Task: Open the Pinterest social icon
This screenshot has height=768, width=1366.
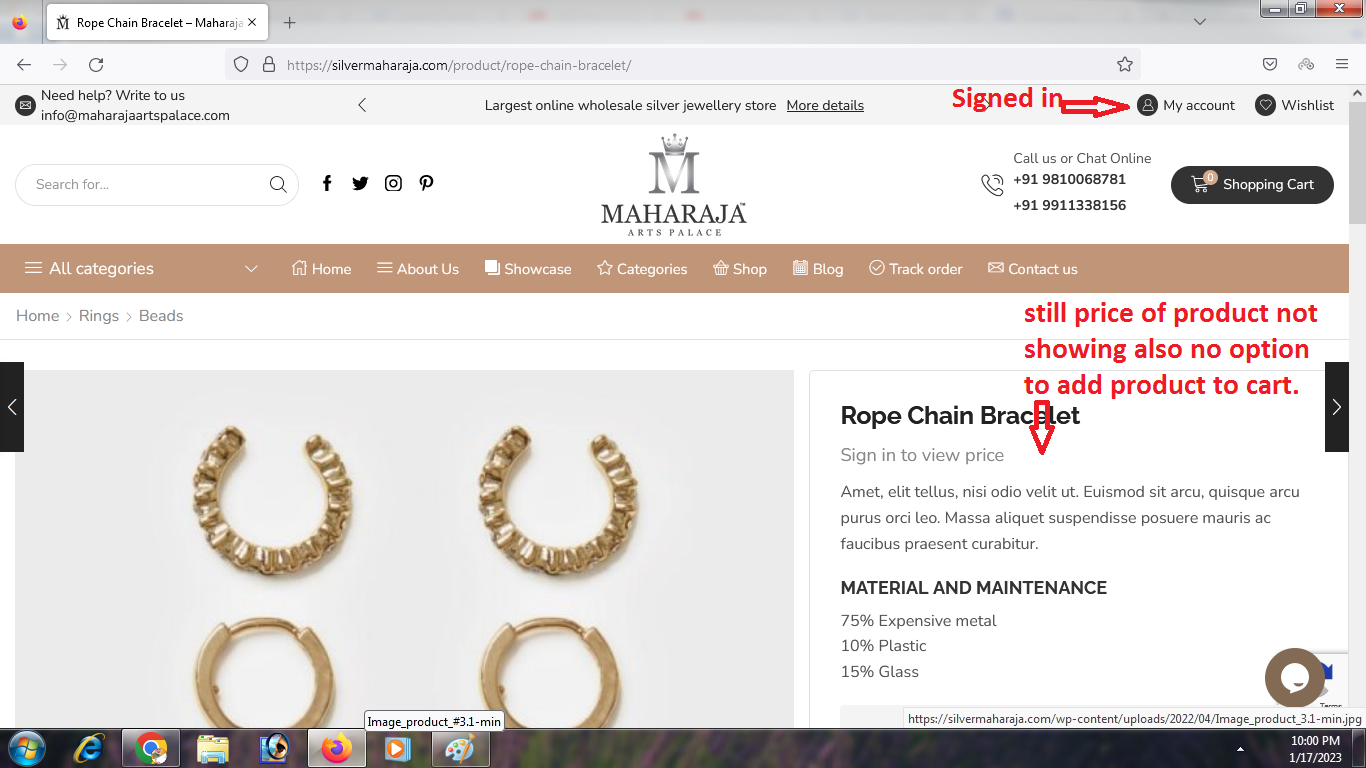Action: pyautogui.click(x=426, y=183)
